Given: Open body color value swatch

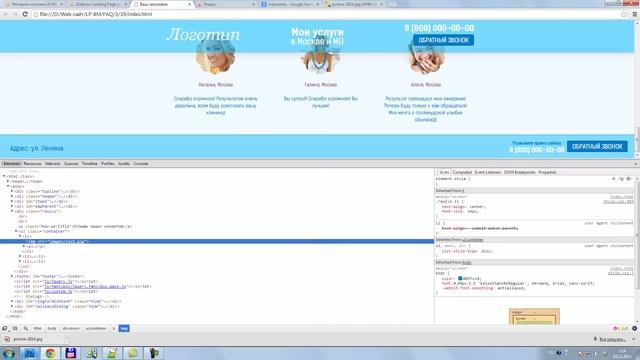Looking at the screenshot, I should pos(460,278).
